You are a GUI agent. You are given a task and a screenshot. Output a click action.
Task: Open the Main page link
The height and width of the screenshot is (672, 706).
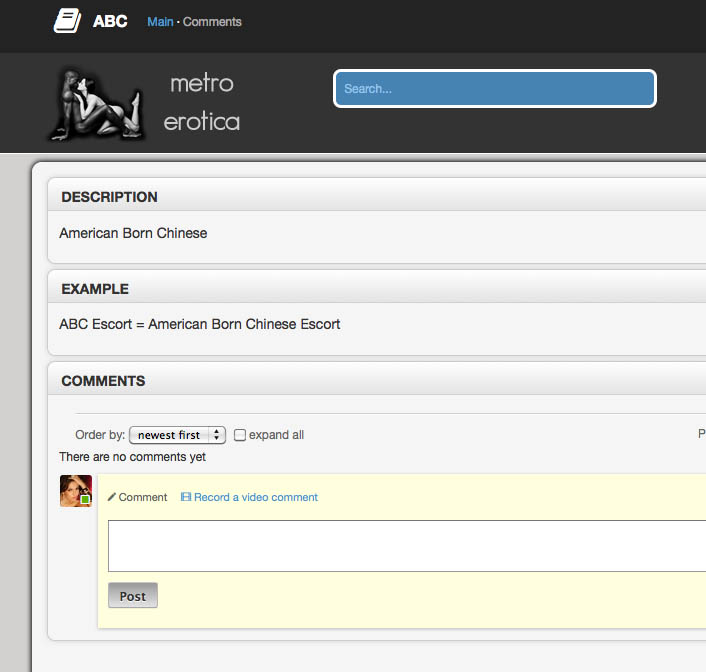pyautogui.click(x=160, y=22)
